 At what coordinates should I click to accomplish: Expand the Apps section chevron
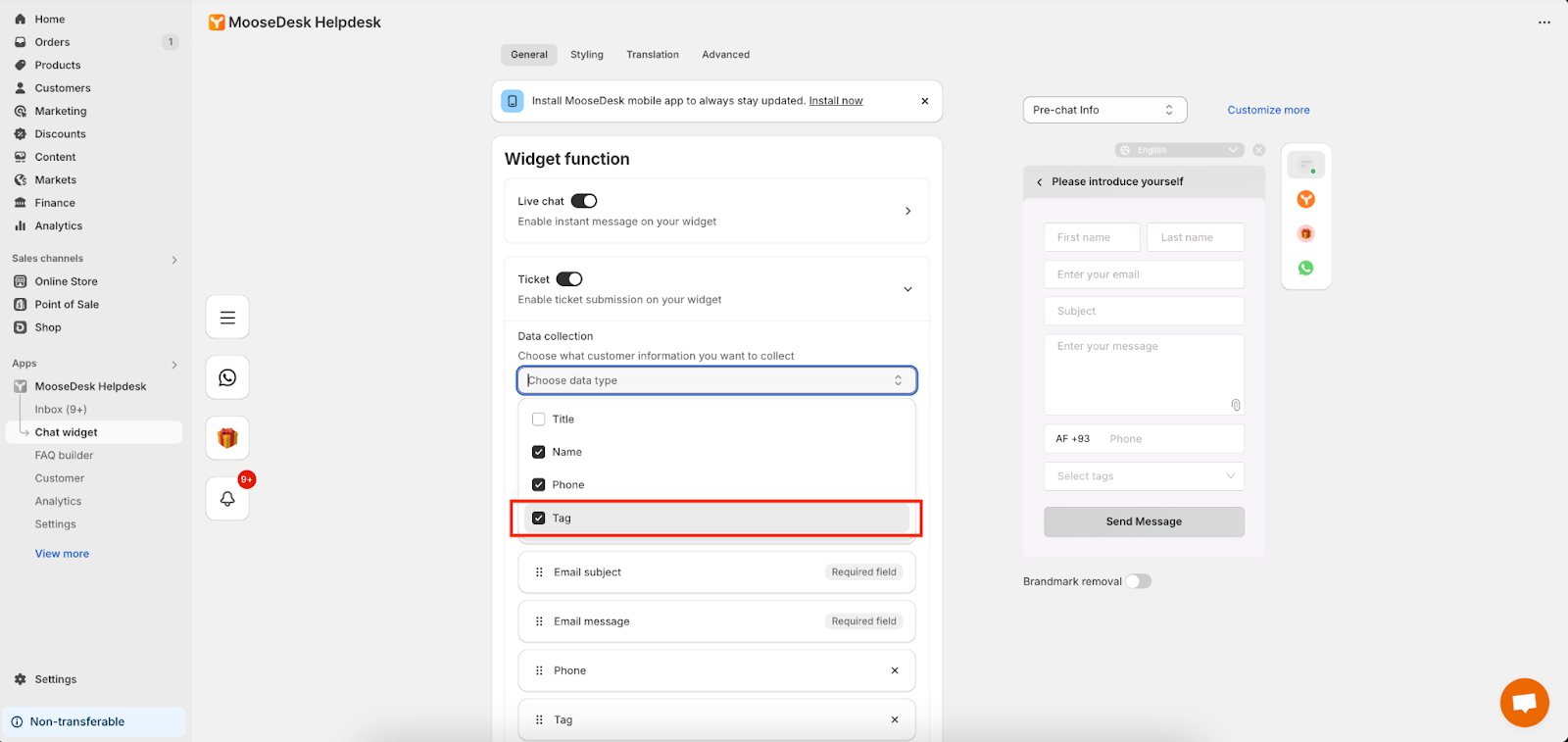174,365
